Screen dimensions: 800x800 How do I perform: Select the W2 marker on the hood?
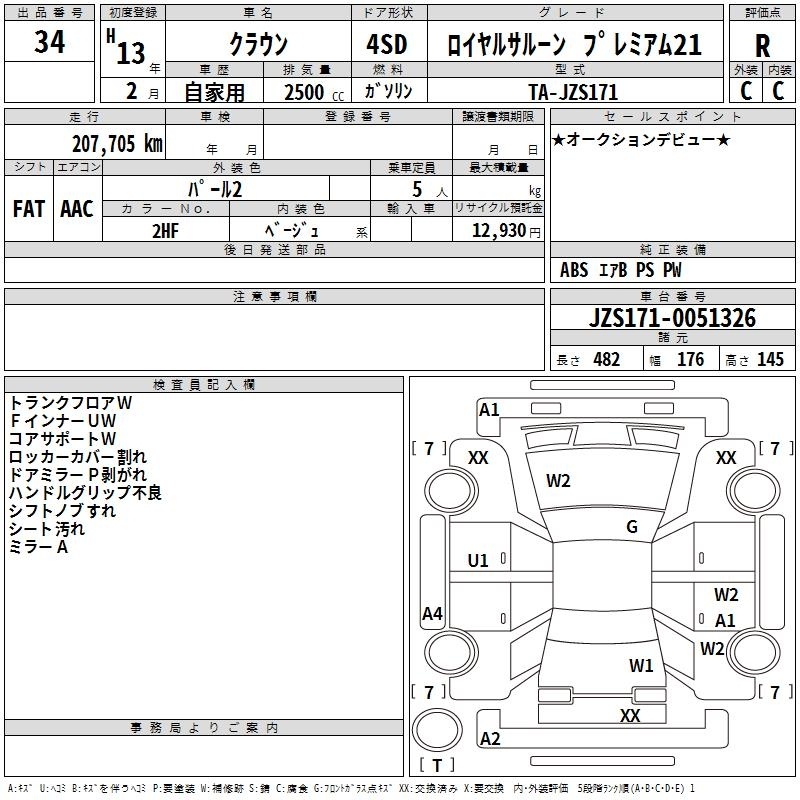click(558, 481)
